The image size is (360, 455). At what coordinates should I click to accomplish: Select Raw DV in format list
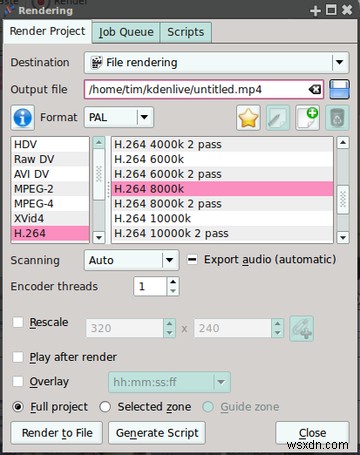(x=50, y=159)
